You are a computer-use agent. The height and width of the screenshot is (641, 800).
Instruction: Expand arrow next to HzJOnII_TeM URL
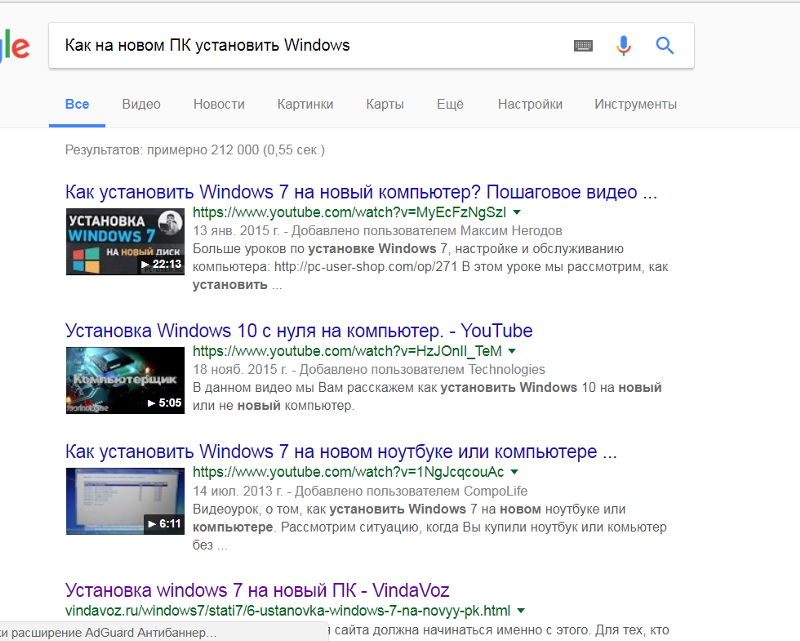tap(512, 351)
